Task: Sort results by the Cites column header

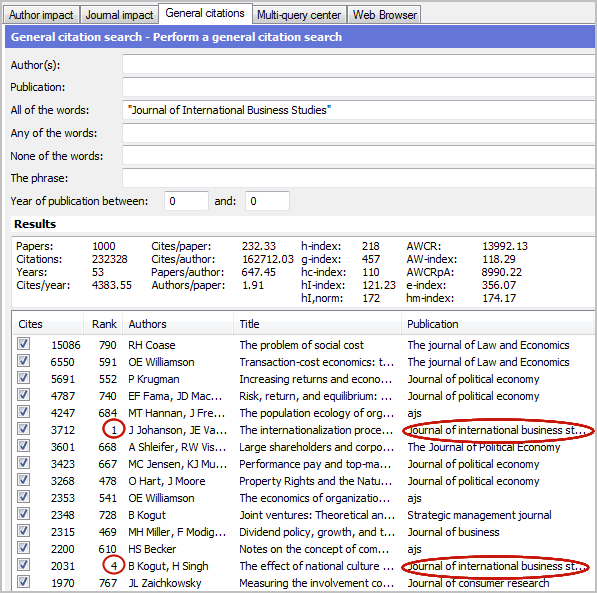Action: pyautogui.click(x=48, y=324)
